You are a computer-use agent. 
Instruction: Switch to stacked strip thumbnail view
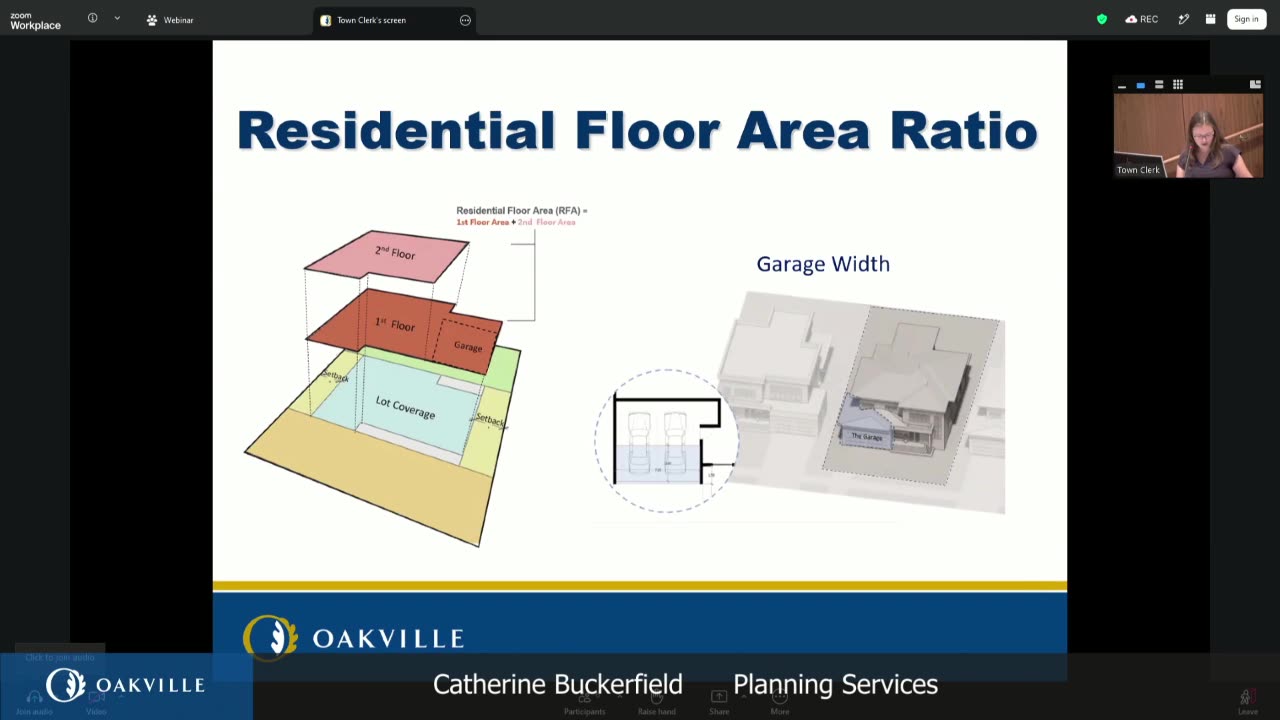coord(1159,85)
